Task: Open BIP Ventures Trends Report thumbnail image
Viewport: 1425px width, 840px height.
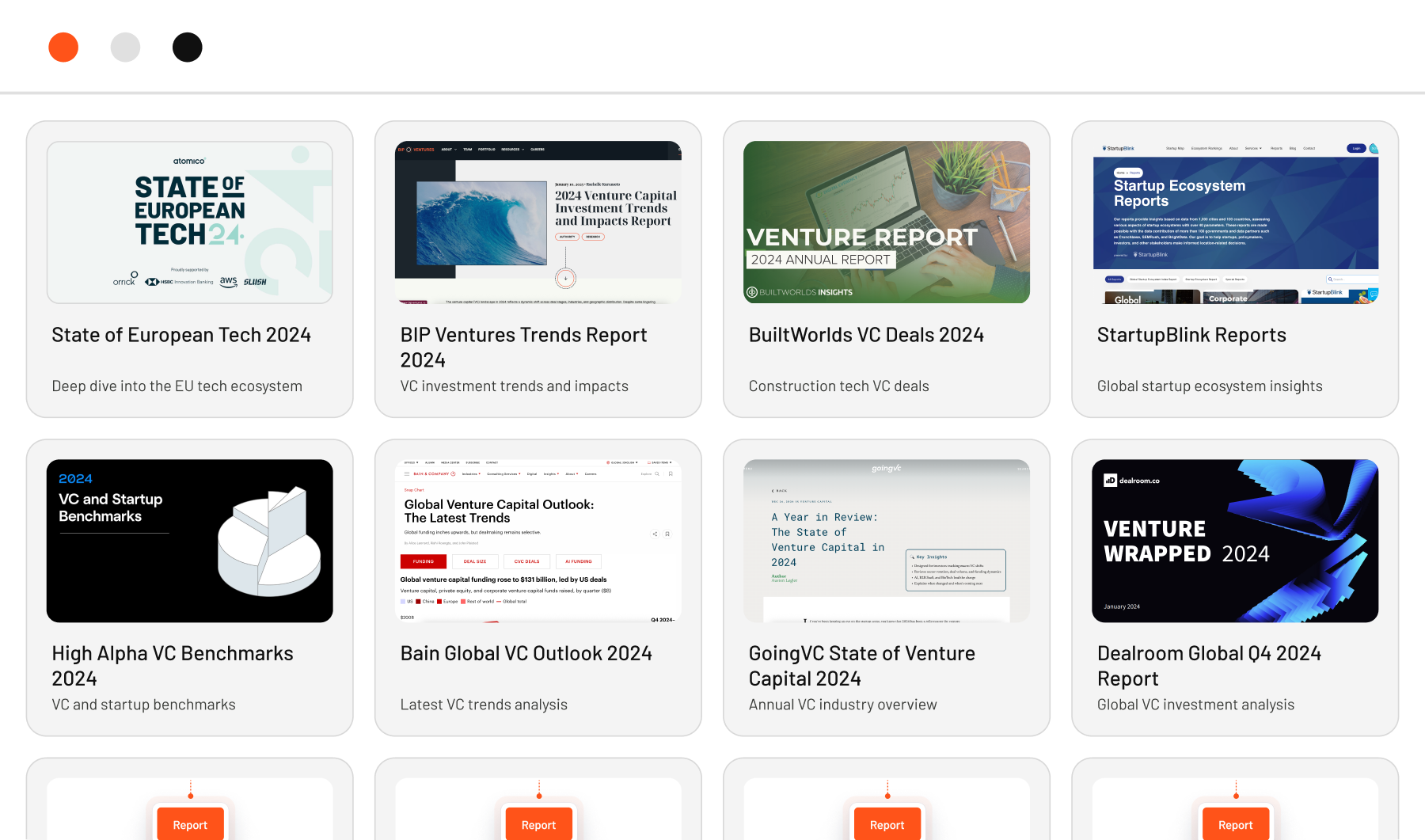Action: (538, 222)
